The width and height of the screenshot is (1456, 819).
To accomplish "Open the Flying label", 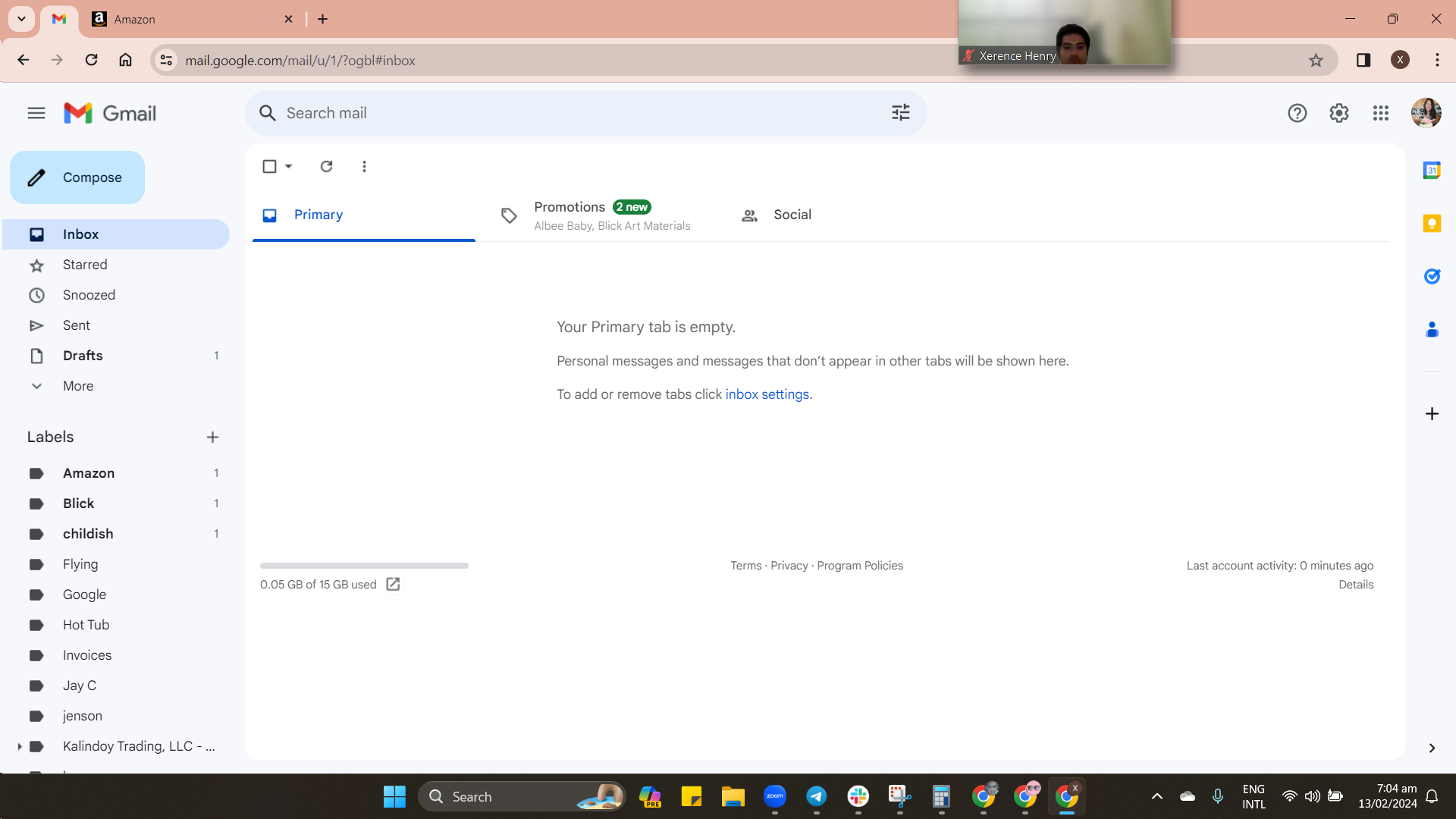I will 116,564.
